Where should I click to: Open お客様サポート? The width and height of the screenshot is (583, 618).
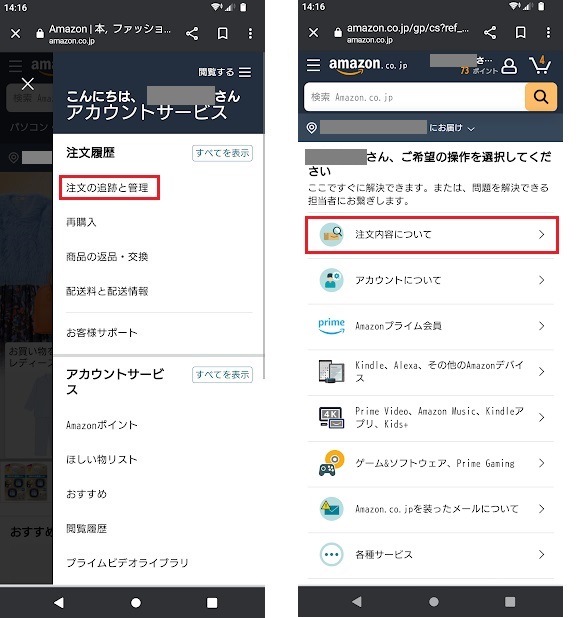click(x=102, y=333)
